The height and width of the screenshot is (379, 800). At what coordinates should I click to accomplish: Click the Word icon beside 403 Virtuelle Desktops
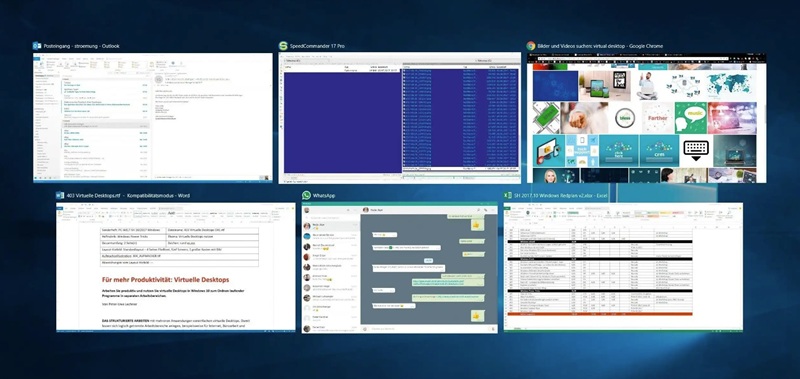(x=60, y=195)
